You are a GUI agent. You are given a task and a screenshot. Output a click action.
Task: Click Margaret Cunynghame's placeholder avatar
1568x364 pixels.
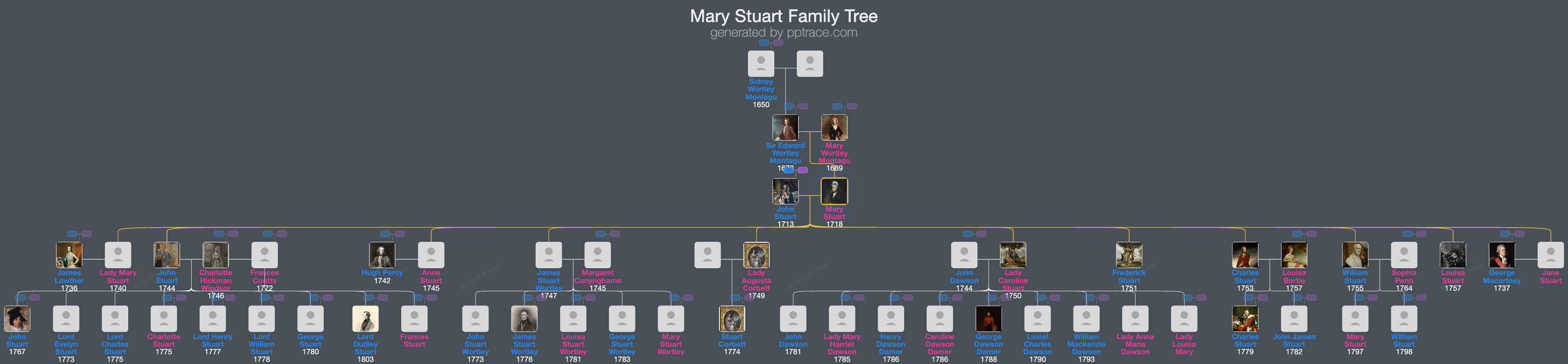pyautogui.click(x=597, y=255)
